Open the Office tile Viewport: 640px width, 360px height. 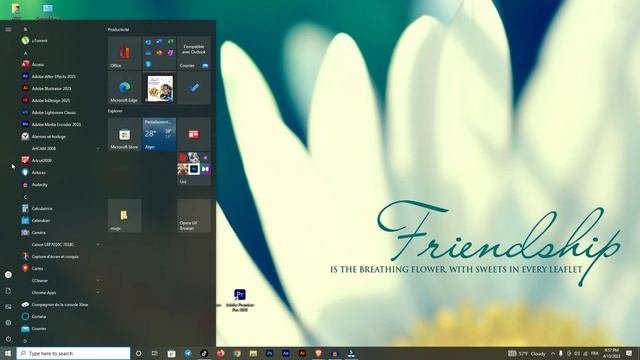pos(124,53)
